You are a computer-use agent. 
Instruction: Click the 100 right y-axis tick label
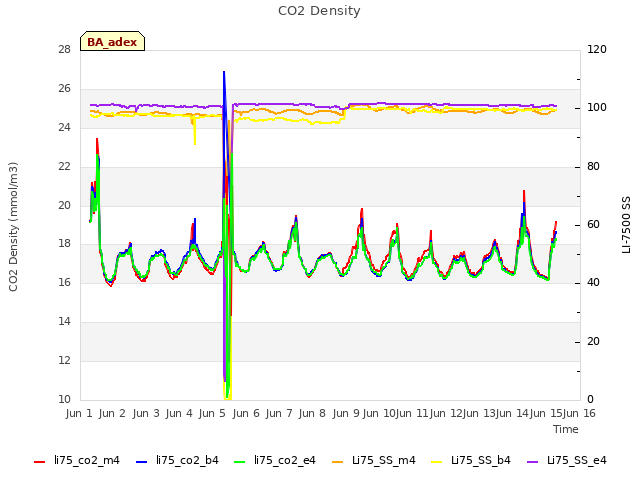pyautogui.click(x=597, y=108)
